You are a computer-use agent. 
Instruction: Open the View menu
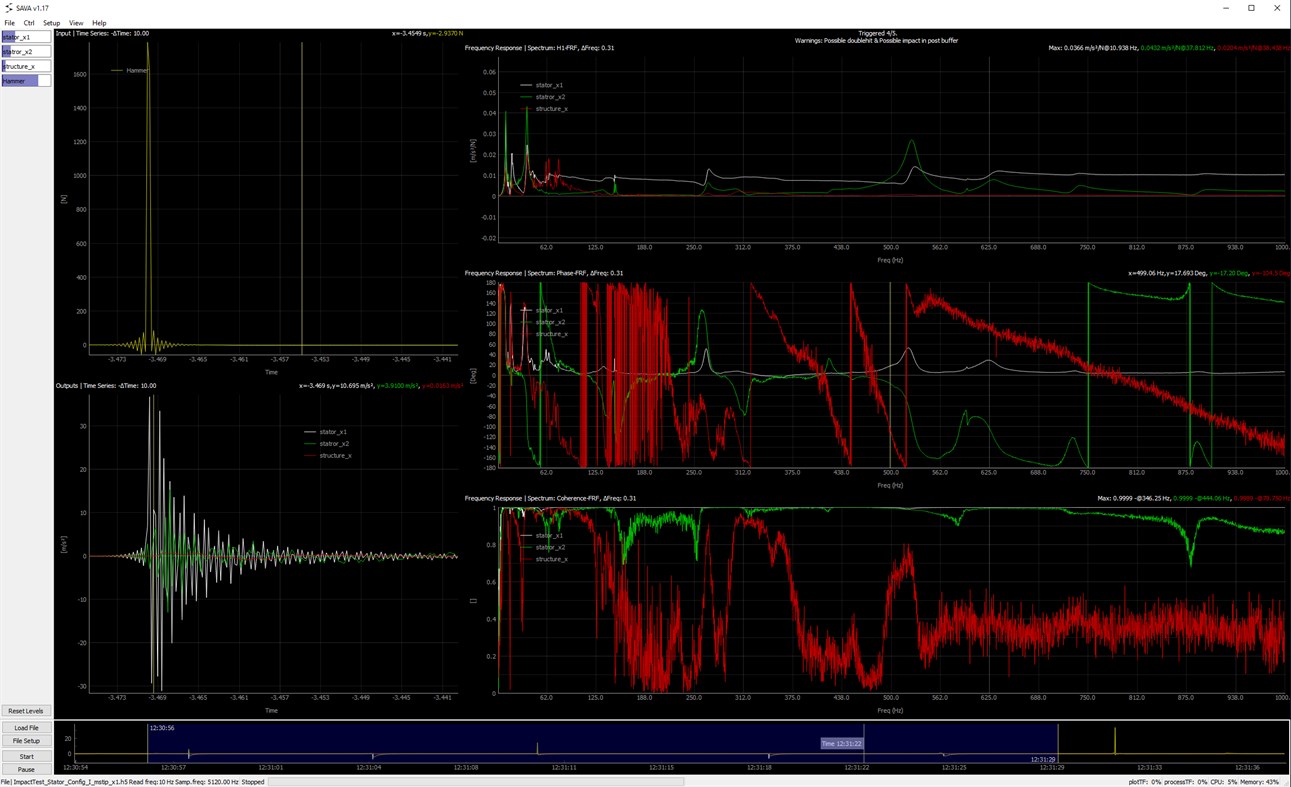click(76, 23)
